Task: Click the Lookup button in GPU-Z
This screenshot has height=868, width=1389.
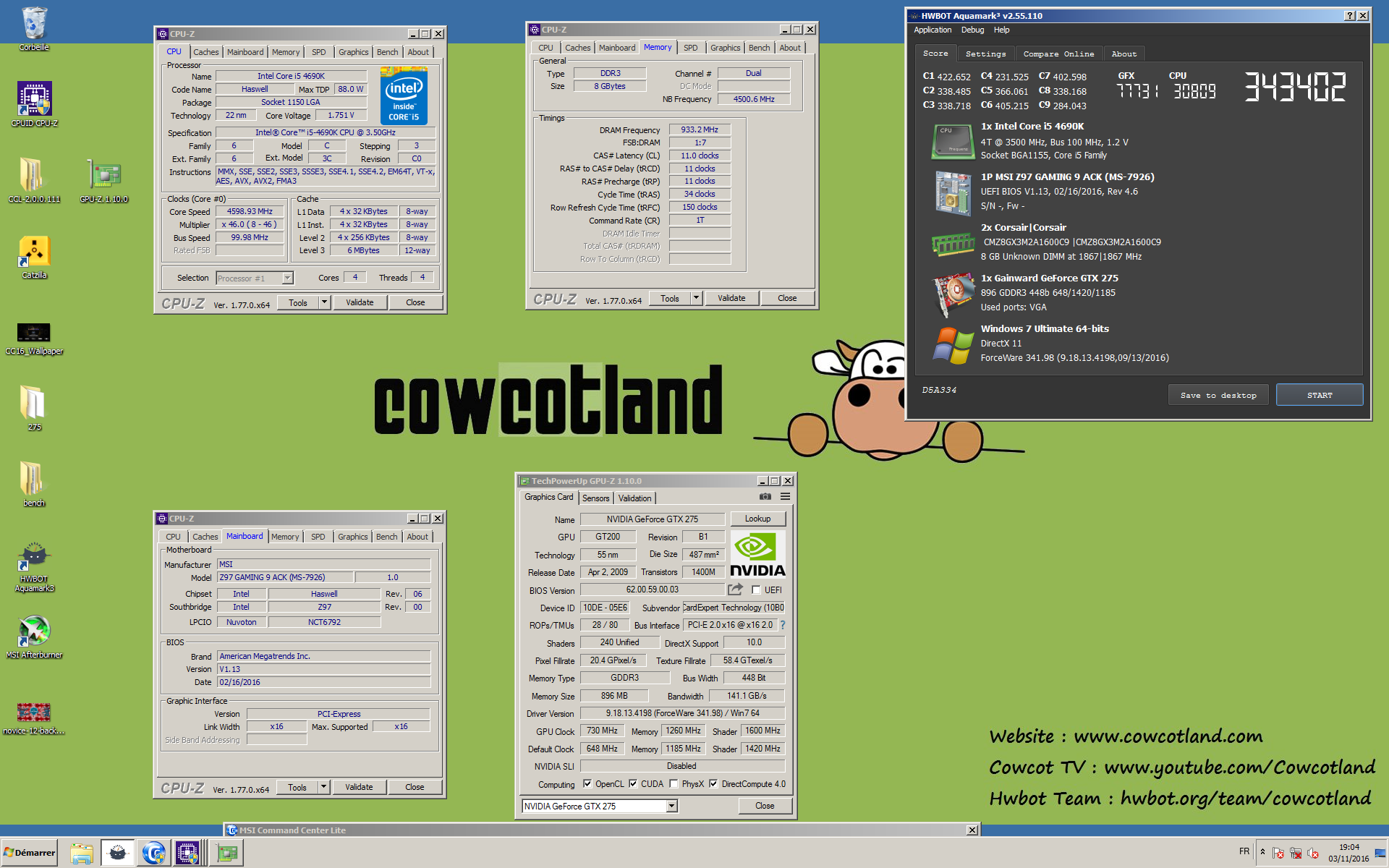Action: pyautogui.click(x=757, y=519)
